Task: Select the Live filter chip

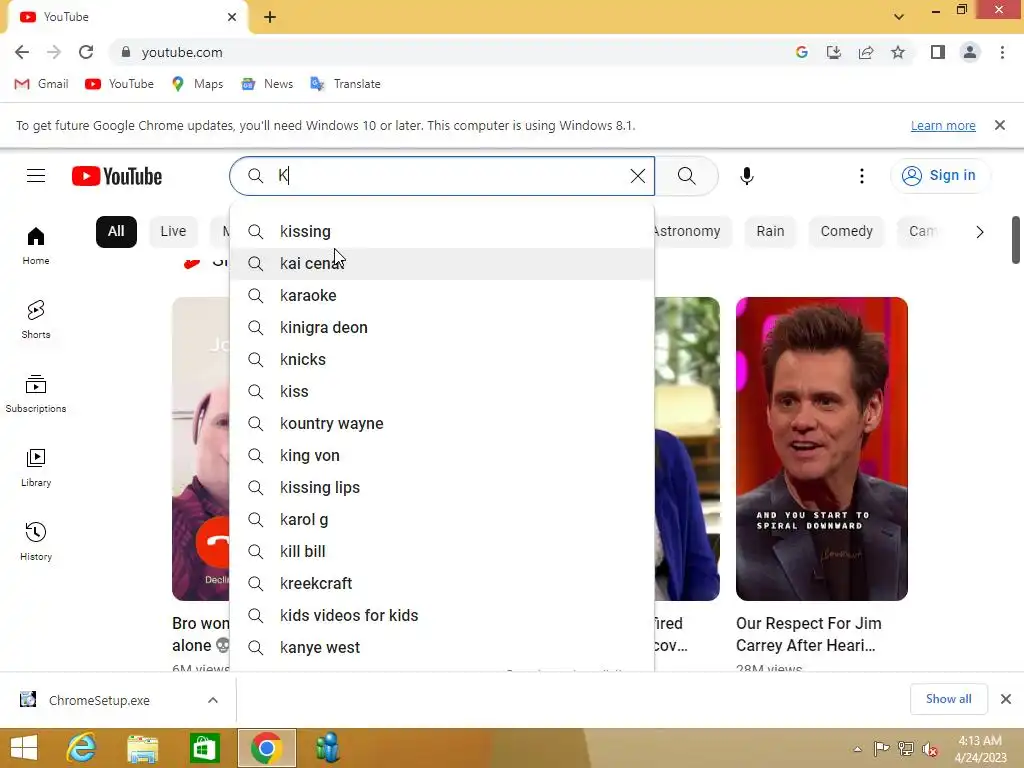Action: [173, 231]
